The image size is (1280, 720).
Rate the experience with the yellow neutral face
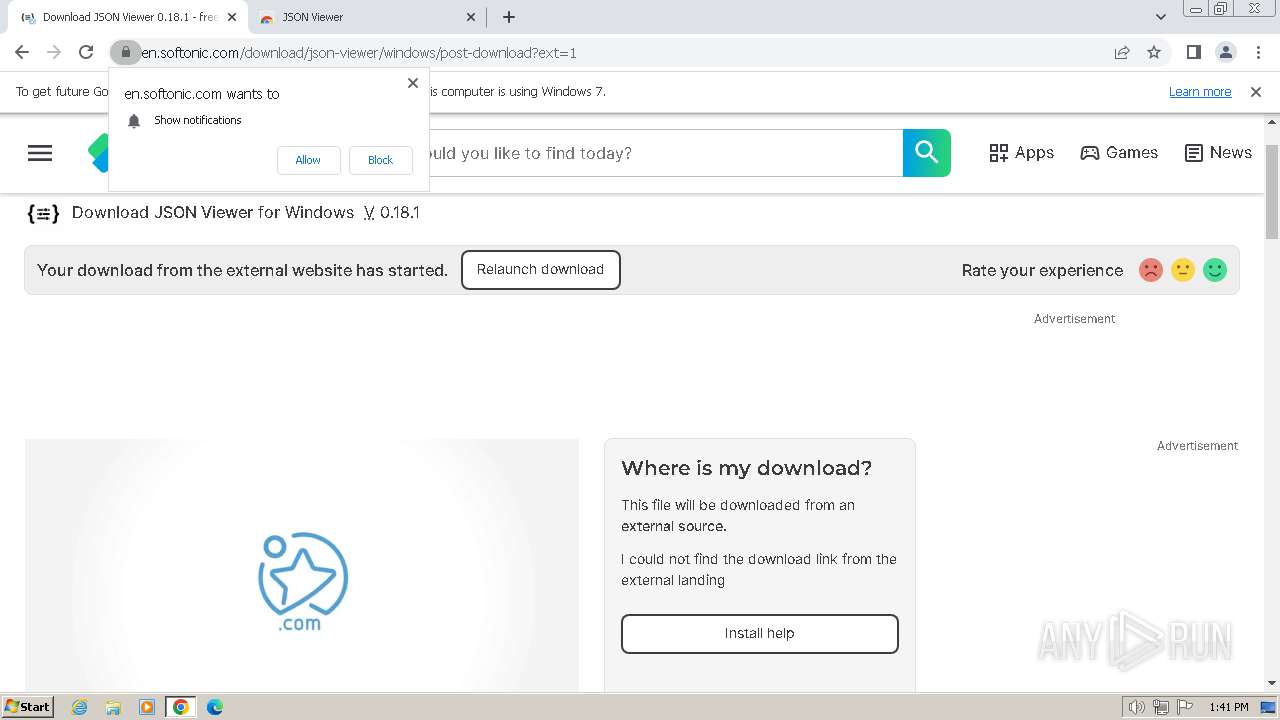click(x=1183, y=270)
